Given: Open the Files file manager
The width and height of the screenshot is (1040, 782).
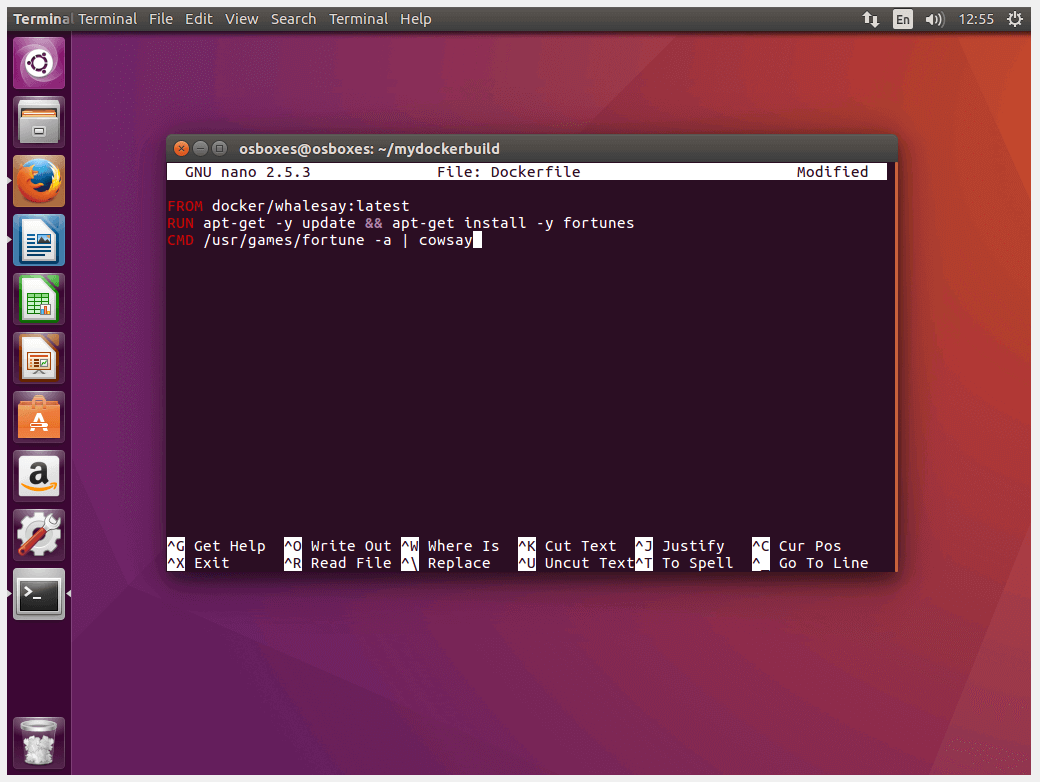Looking at the screenshot, I should point(38,121).
